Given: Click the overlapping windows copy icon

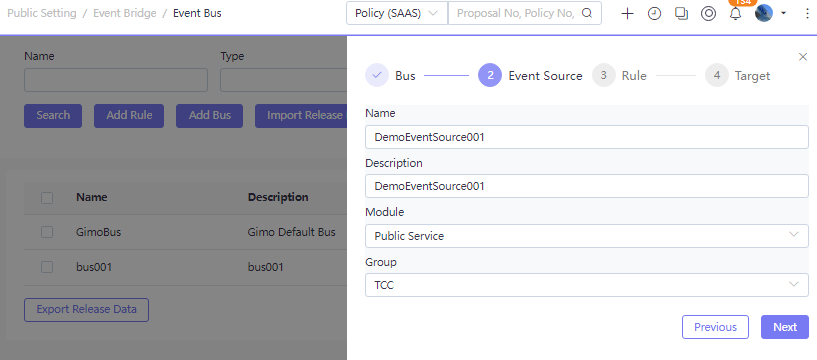Looking at the screenshot, I should pos(681,14).
